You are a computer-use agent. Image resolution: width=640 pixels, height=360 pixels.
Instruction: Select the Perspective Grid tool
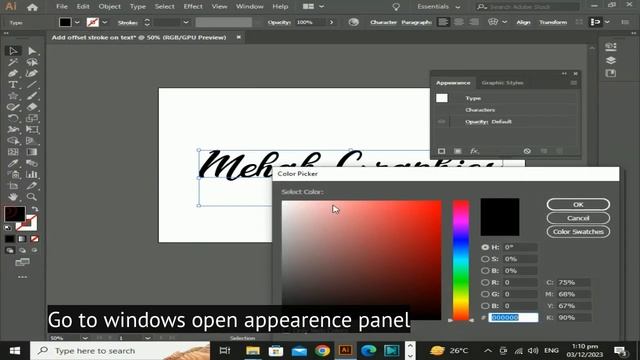pyautogui.click(x=32, y=141)
